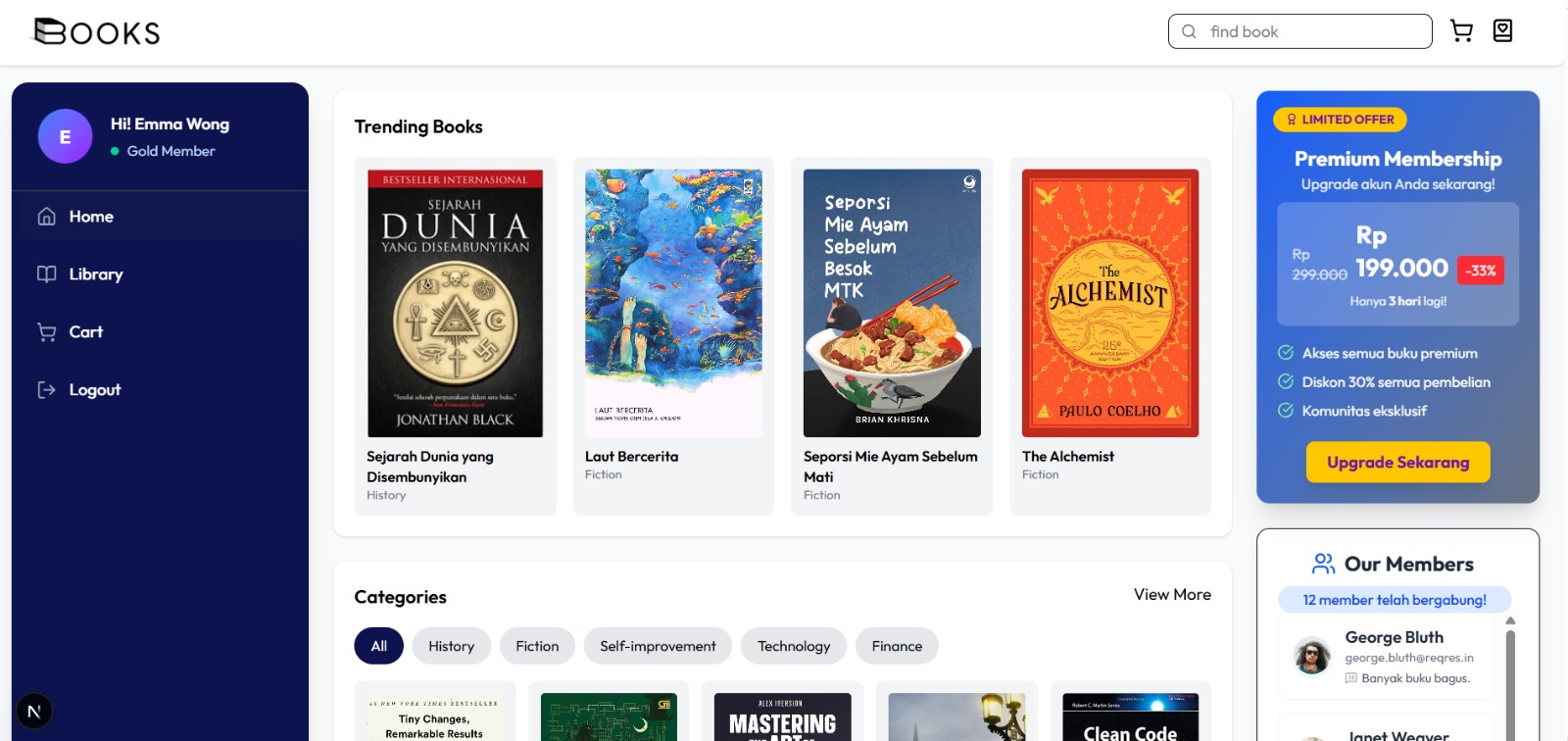Click the Diskon 30% semua pembelian checkmark
Image resolution: width=1568 pixels, height=741 pixels.
[x=1286, y=381]
